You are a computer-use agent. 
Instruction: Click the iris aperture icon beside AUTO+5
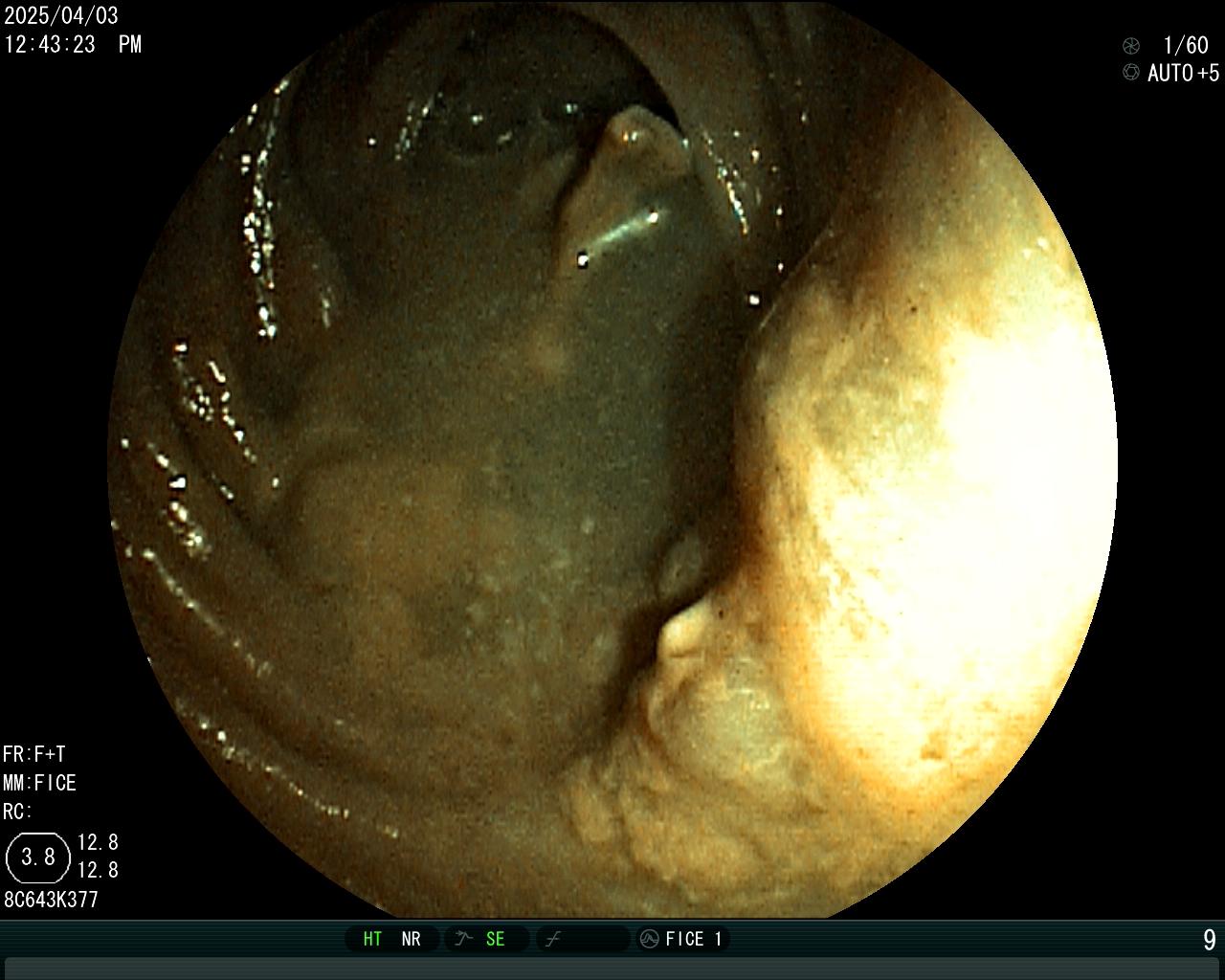click(x=1131, y=73)
